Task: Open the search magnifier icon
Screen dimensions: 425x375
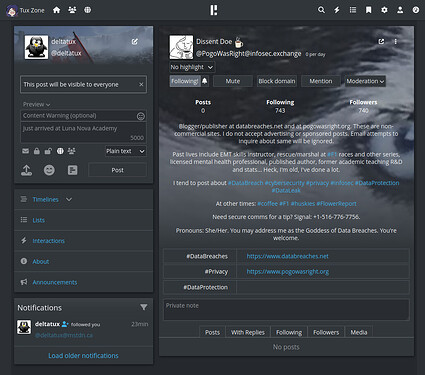Action: pos(321,10)
